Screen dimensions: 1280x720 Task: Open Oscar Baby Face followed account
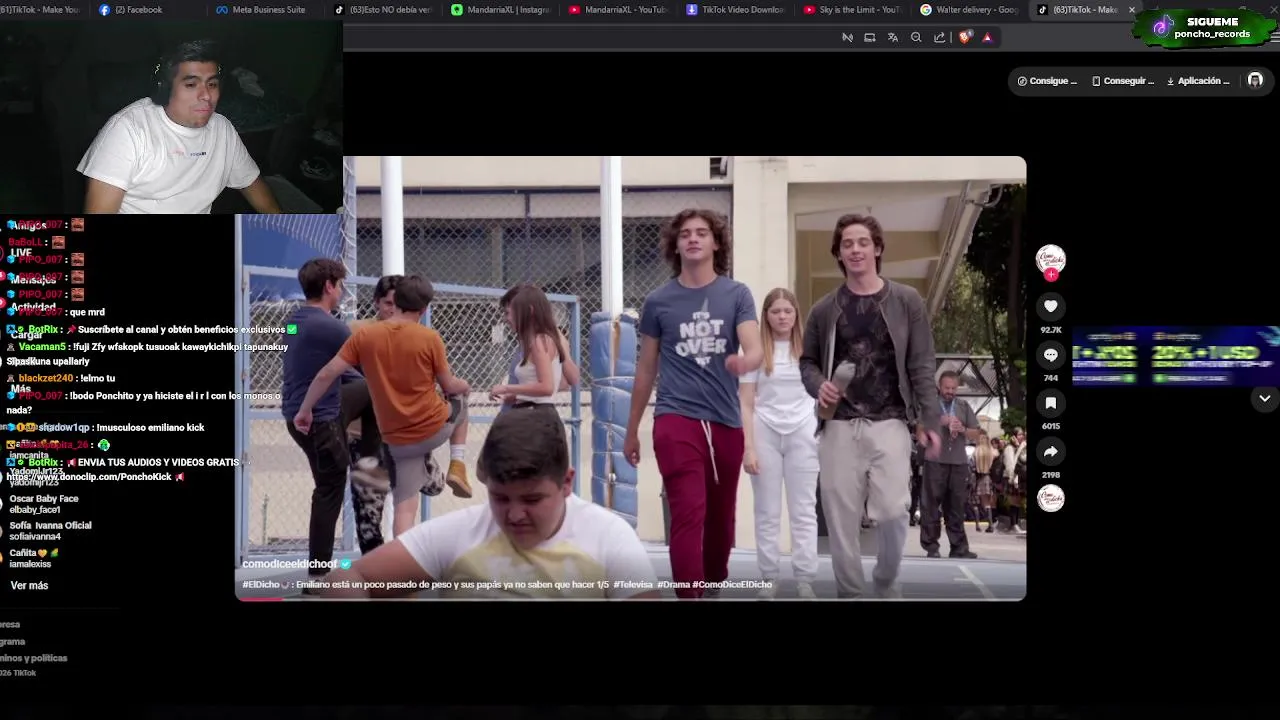(44, 504)
